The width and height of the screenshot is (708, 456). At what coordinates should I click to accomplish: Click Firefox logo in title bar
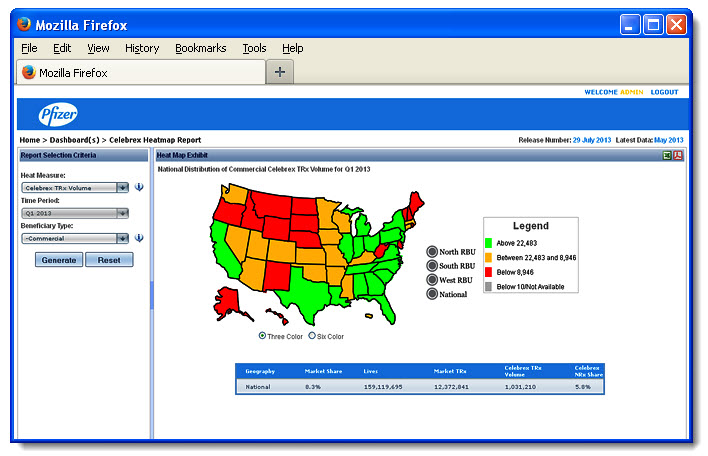pos(24,24)
